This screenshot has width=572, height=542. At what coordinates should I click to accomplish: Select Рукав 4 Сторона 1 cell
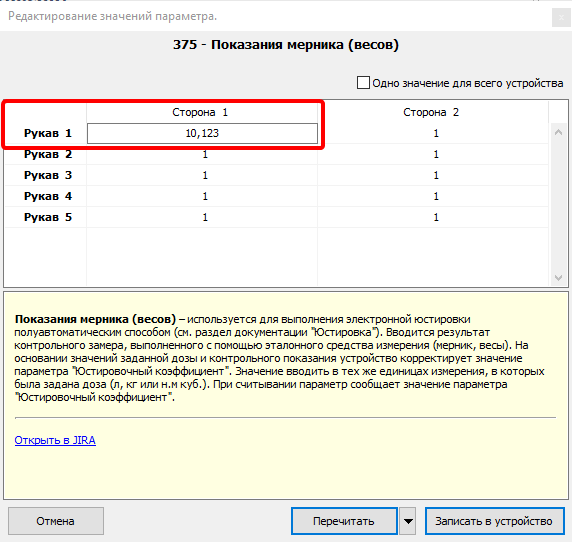click(202, 196)
